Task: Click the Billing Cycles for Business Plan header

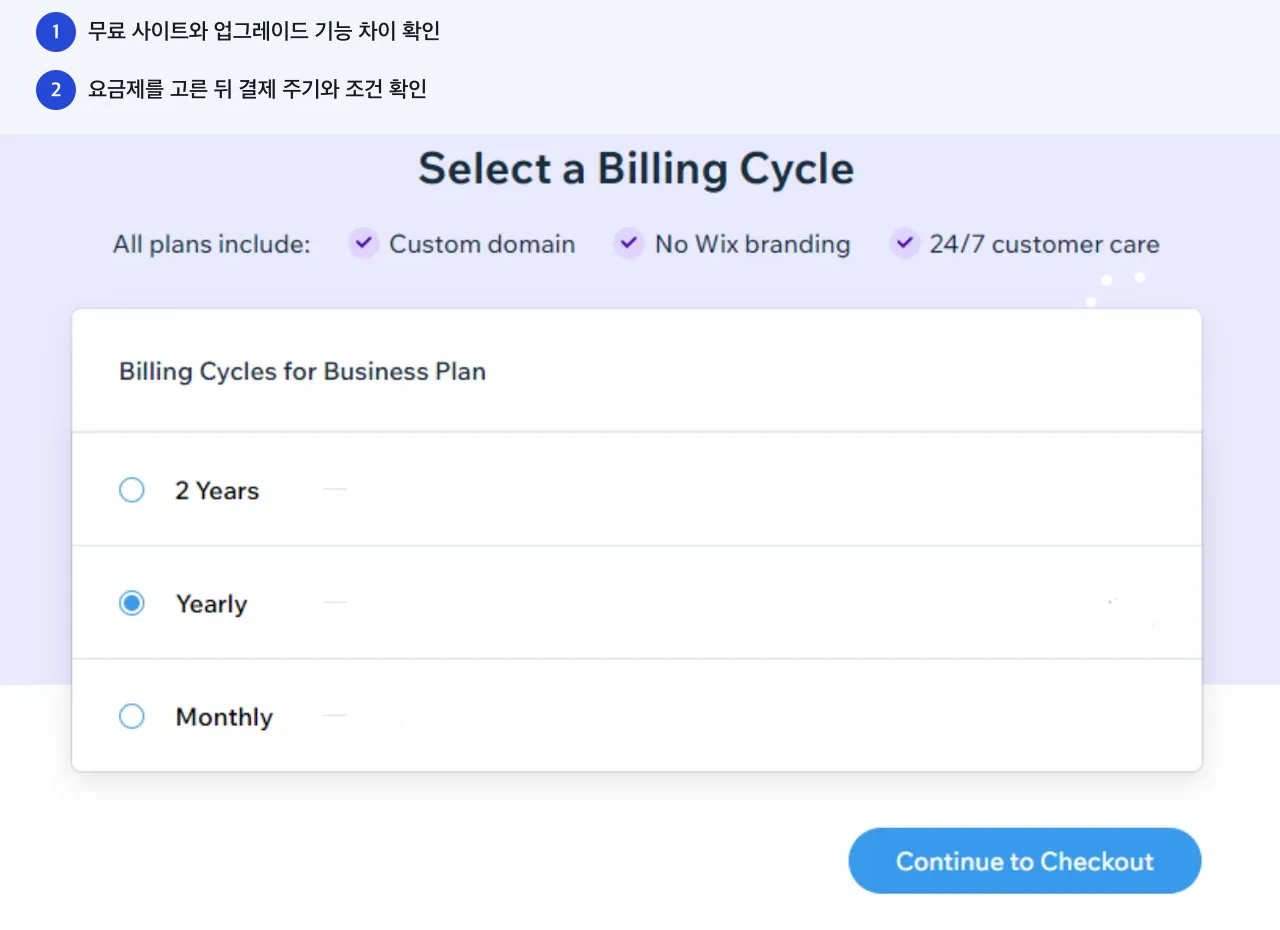Action: point(302,371)
